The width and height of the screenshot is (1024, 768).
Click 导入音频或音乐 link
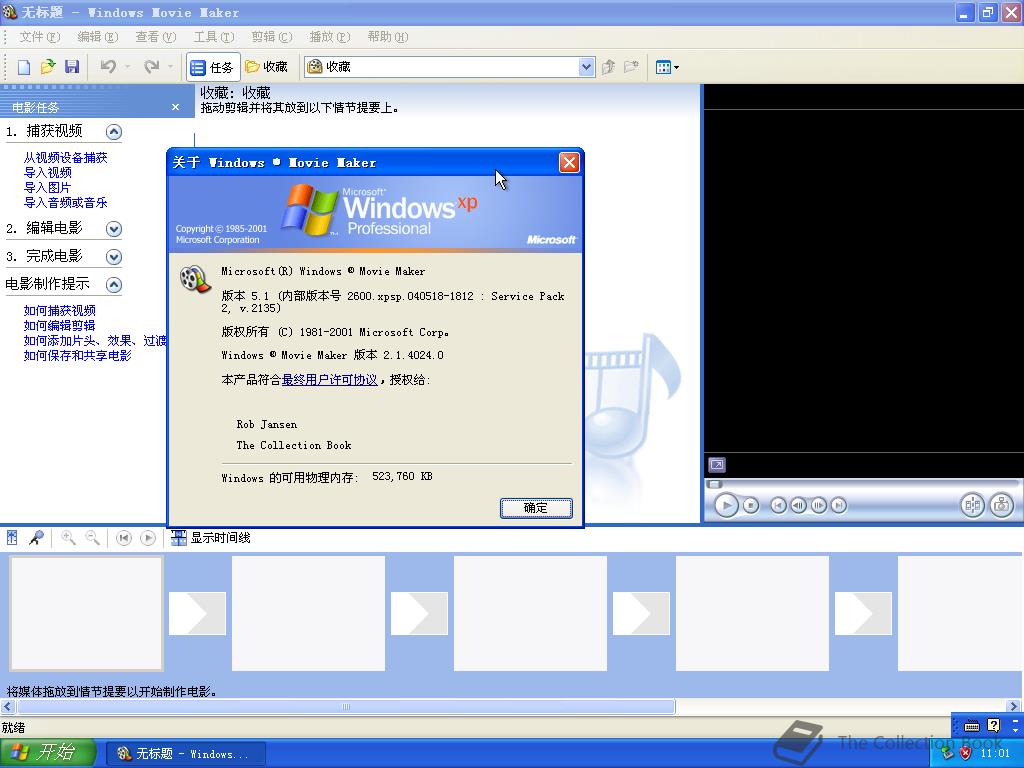[x=65, y=202]
